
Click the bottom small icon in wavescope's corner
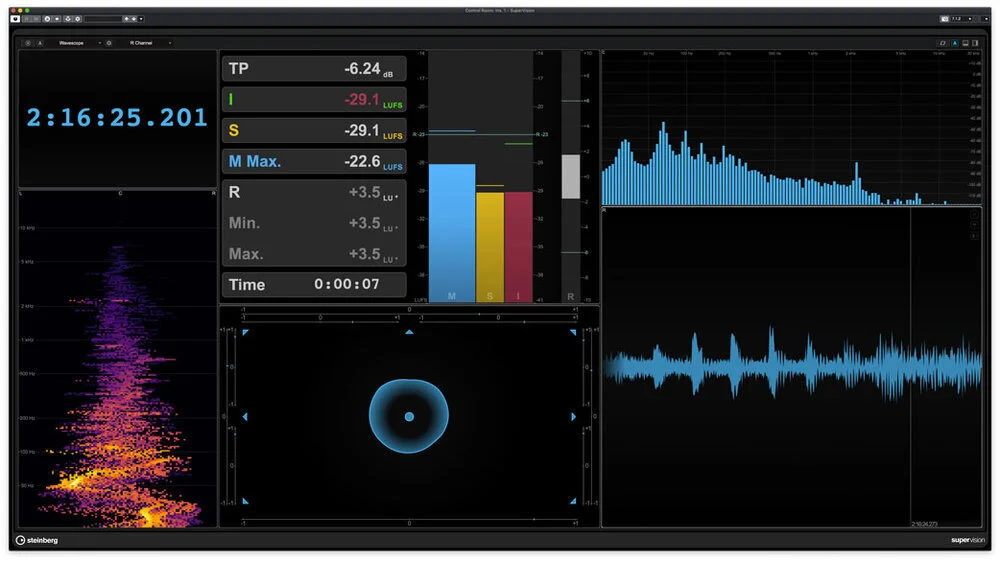point(974,236)
